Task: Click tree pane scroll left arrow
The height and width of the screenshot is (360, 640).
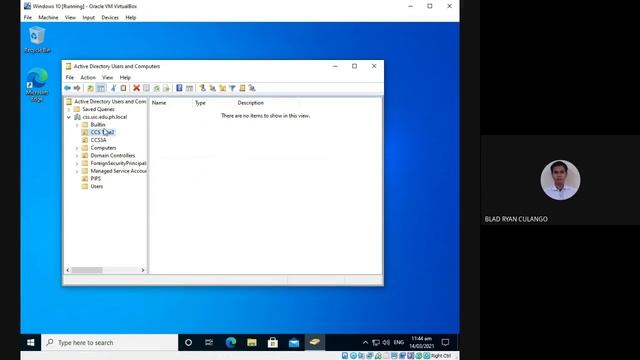Action: pos(68,270)
